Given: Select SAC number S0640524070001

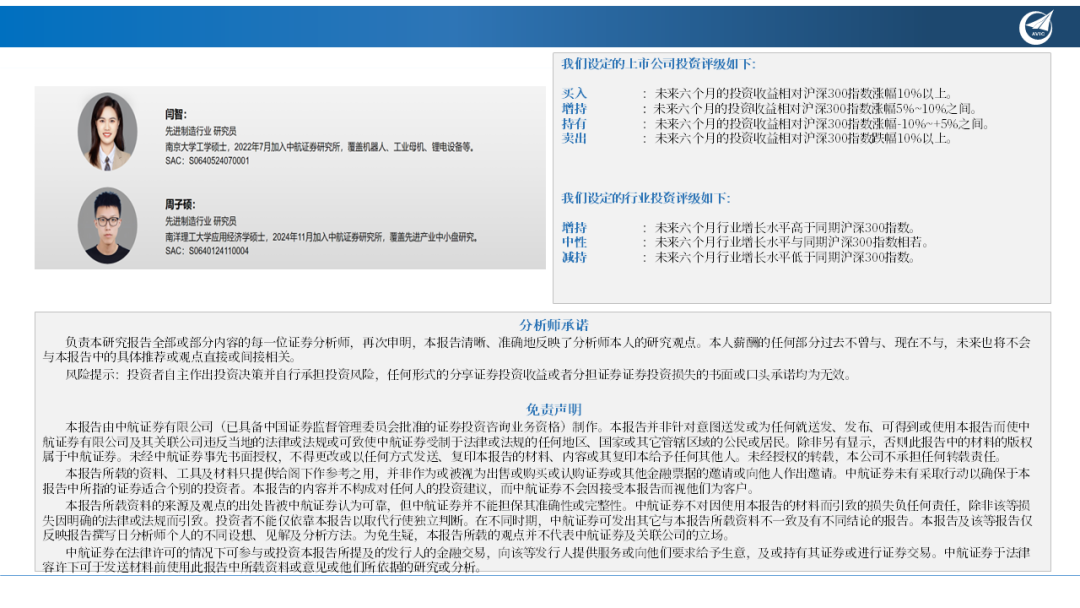Looking at the screenshot, I should pos(207,161).
